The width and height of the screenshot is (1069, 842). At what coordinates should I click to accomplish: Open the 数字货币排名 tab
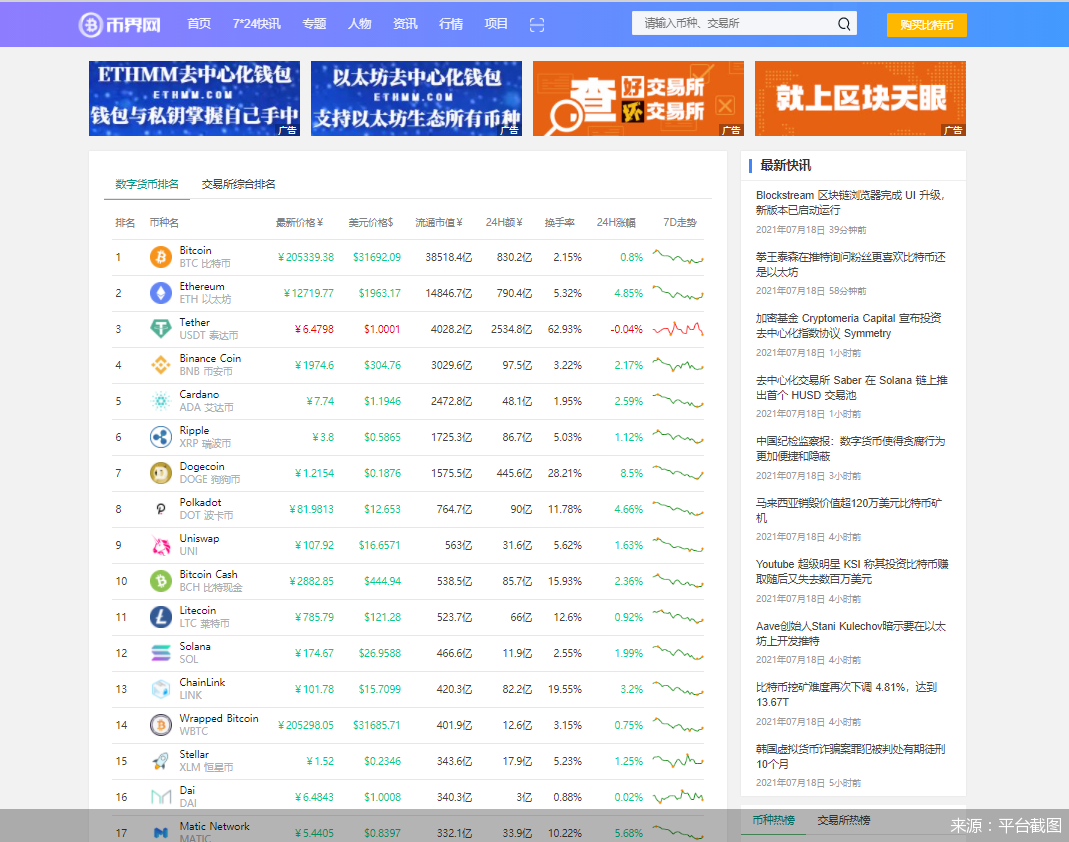(146, 184)
